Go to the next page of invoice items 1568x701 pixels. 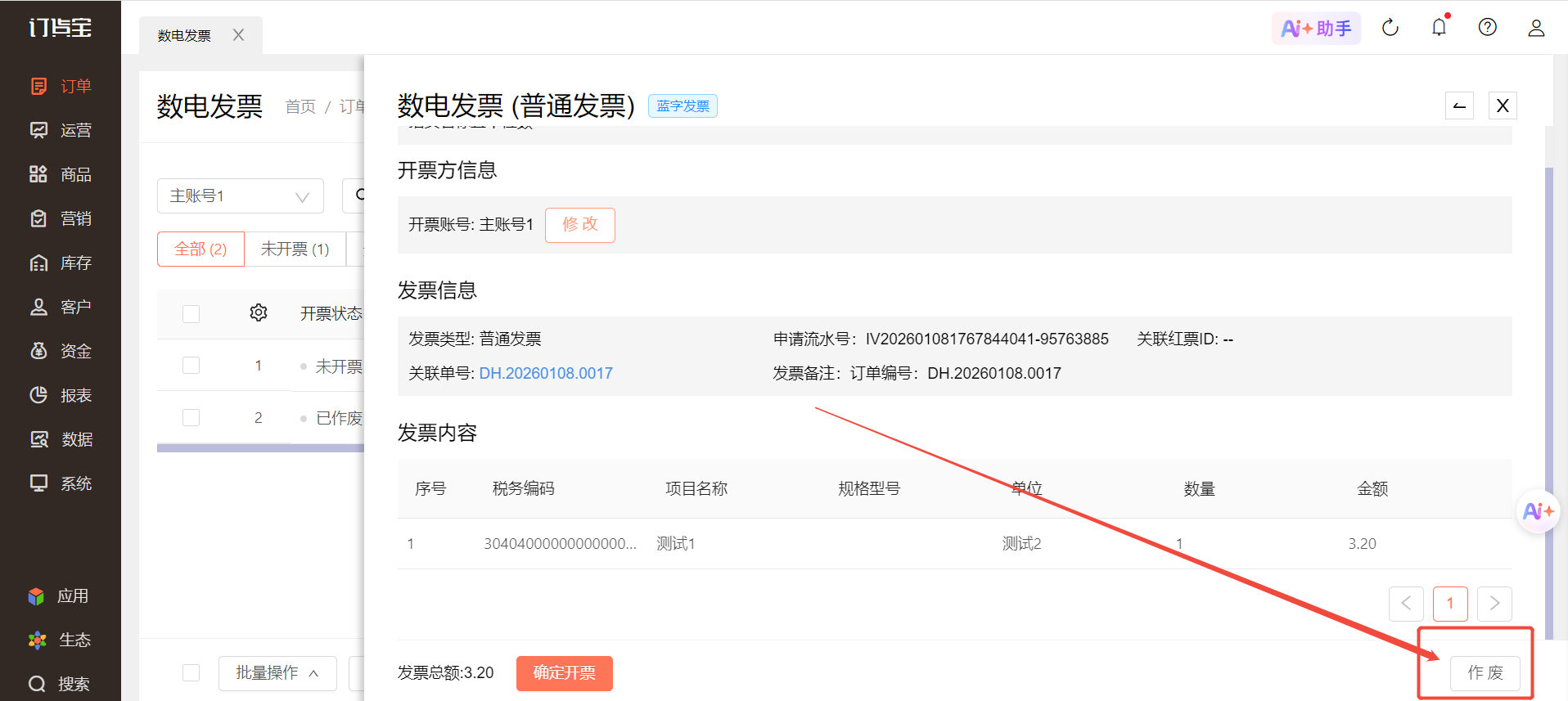click(x=1494, y=604)
